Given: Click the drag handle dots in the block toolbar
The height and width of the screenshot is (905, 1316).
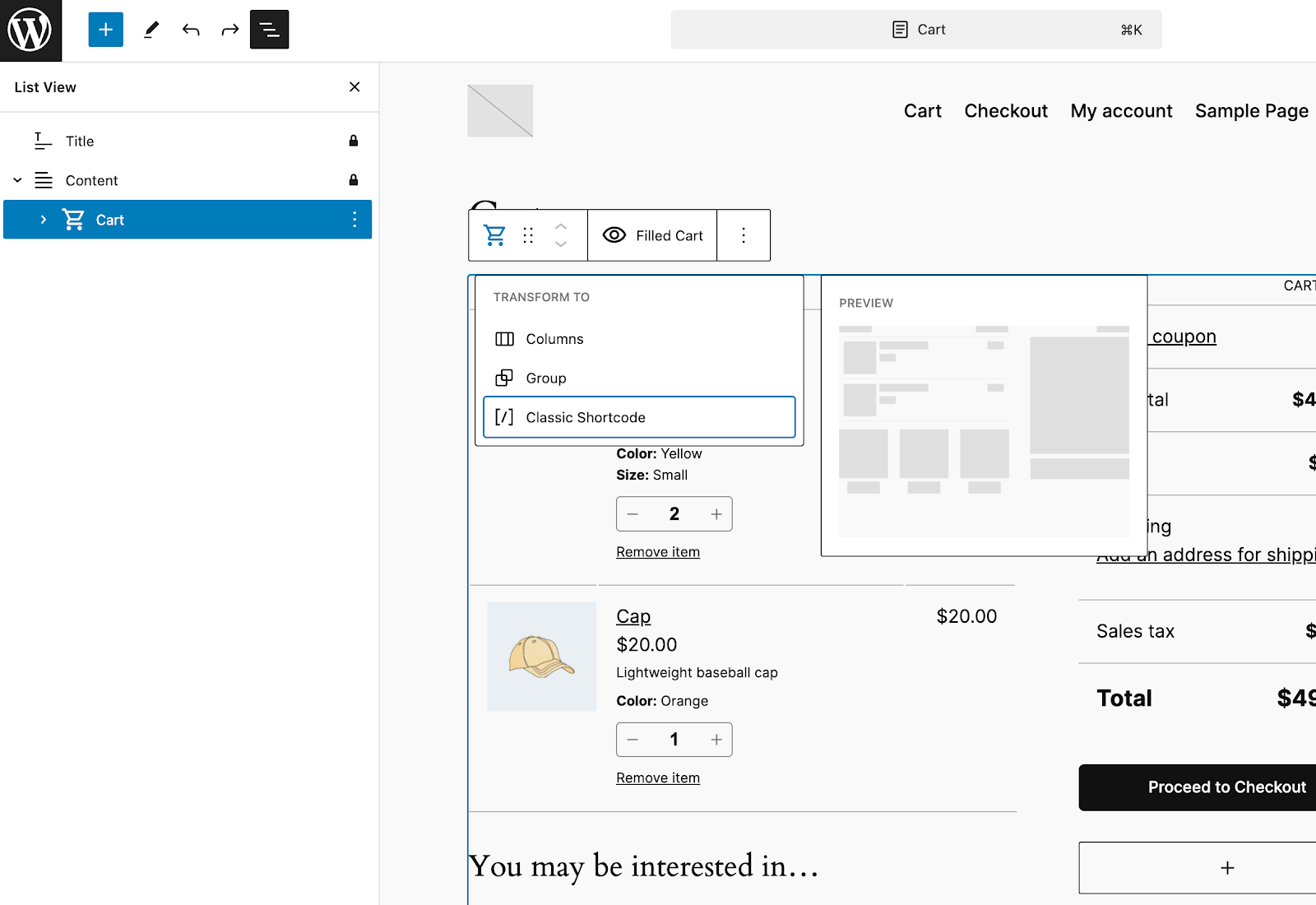Looking at the screenshot, I should pos(529,235).
